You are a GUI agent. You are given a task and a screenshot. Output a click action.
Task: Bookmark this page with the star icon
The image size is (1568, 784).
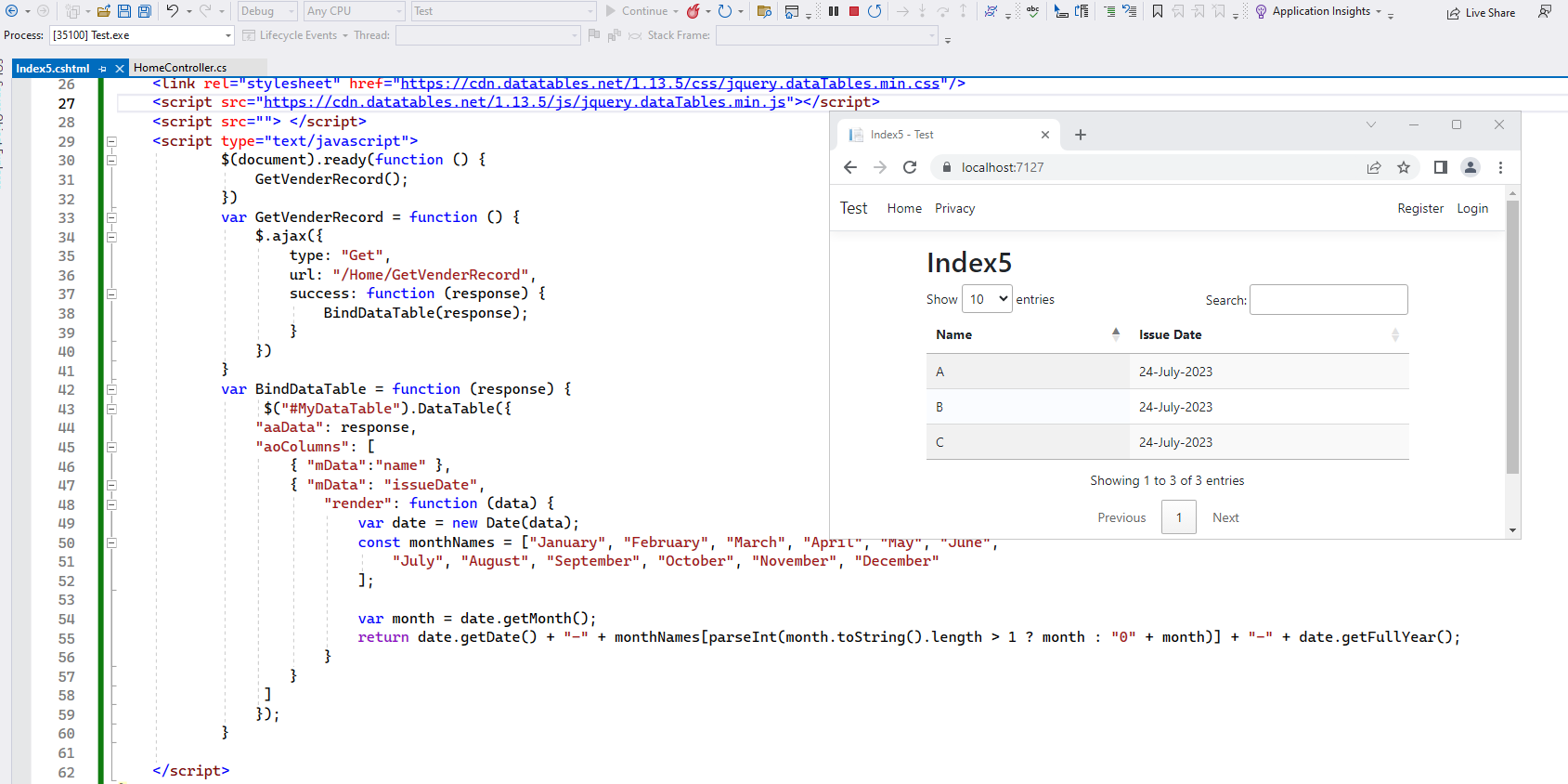pos(1404,167)
